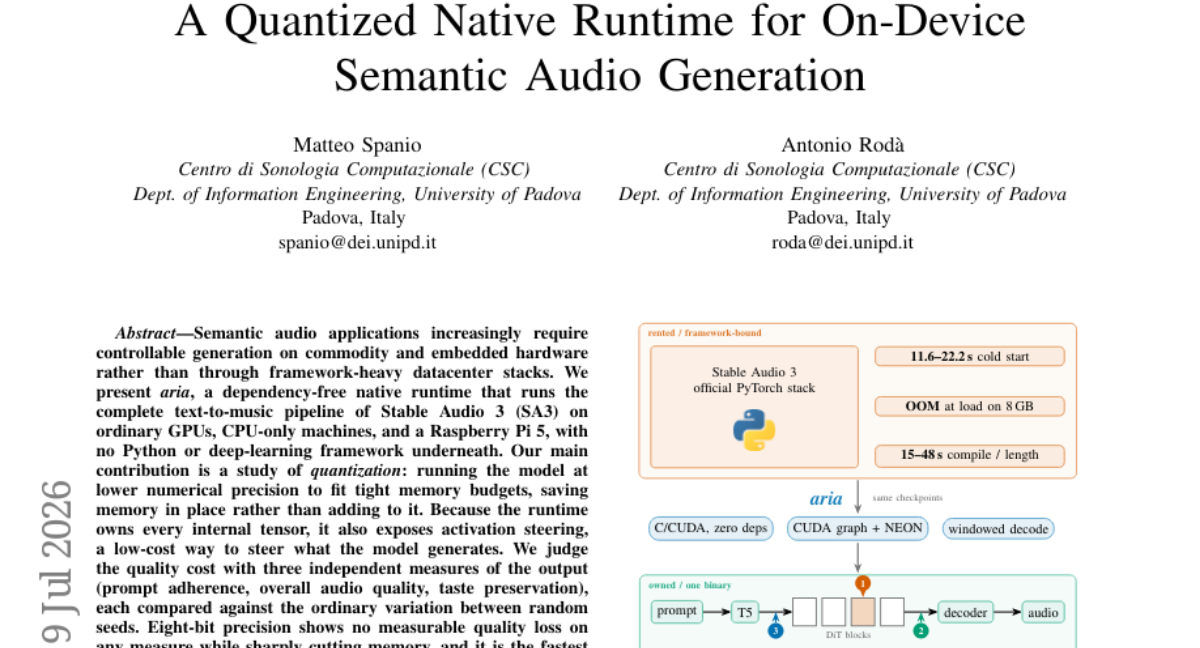
Task: Click the orange circle marker numbered 1
Action: (x=863, y=583)
